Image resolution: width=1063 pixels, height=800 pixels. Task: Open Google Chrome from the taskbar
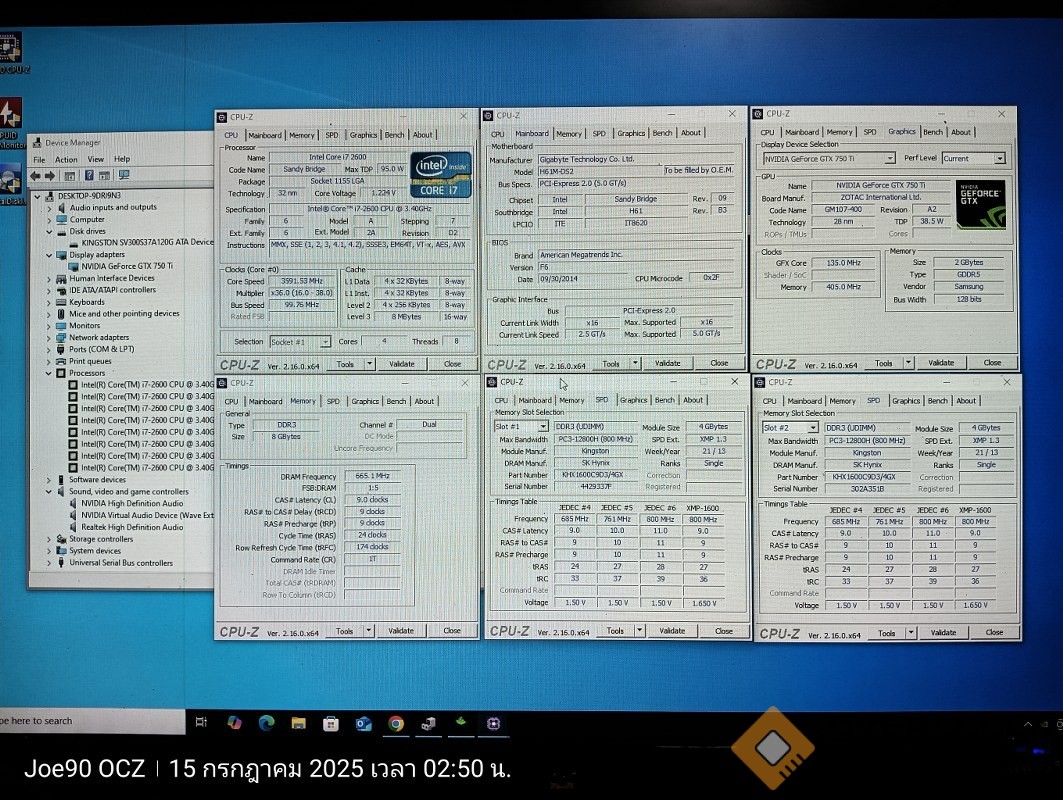click(396, 722)
